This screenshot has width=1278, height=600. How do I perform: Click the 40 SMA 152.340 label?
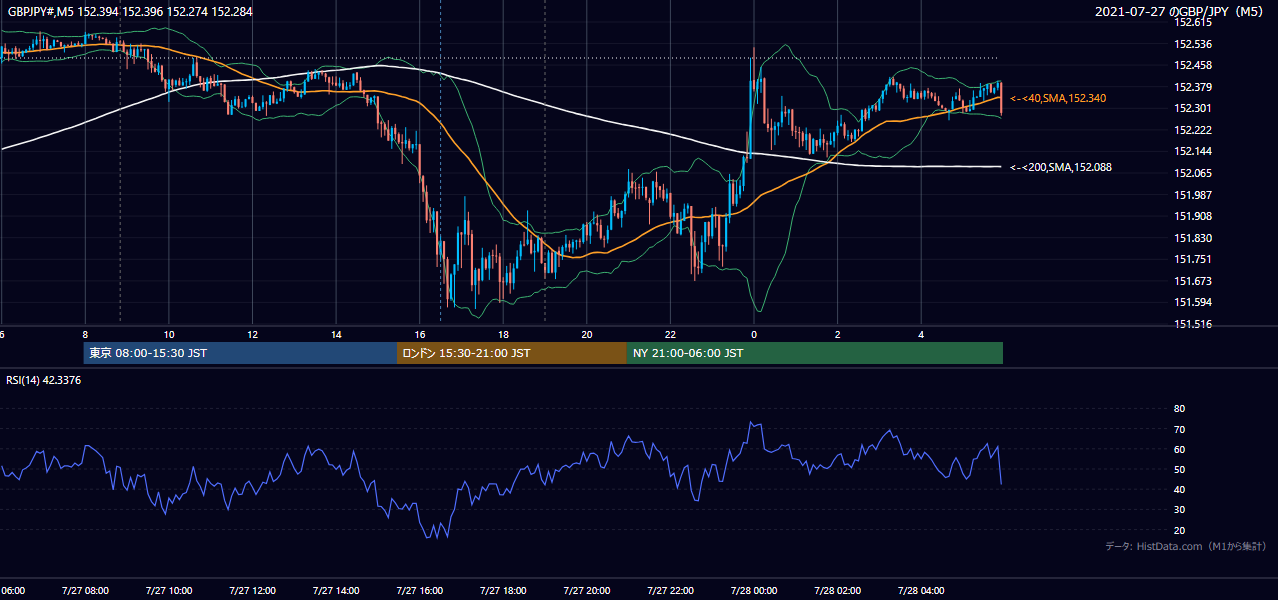(x=1057, y=98)
